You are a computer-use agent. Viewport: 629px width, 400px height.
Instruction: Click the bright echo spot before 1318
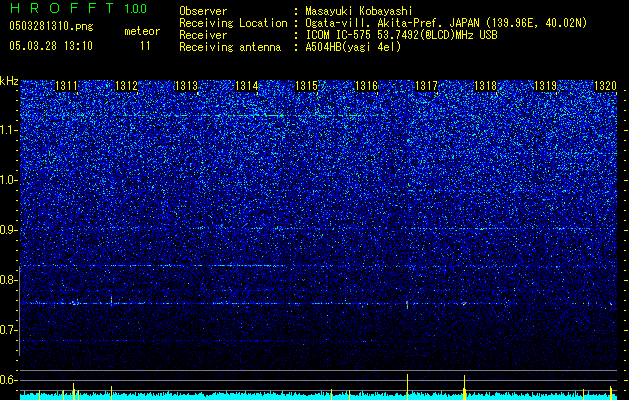(x=464, y=304)
